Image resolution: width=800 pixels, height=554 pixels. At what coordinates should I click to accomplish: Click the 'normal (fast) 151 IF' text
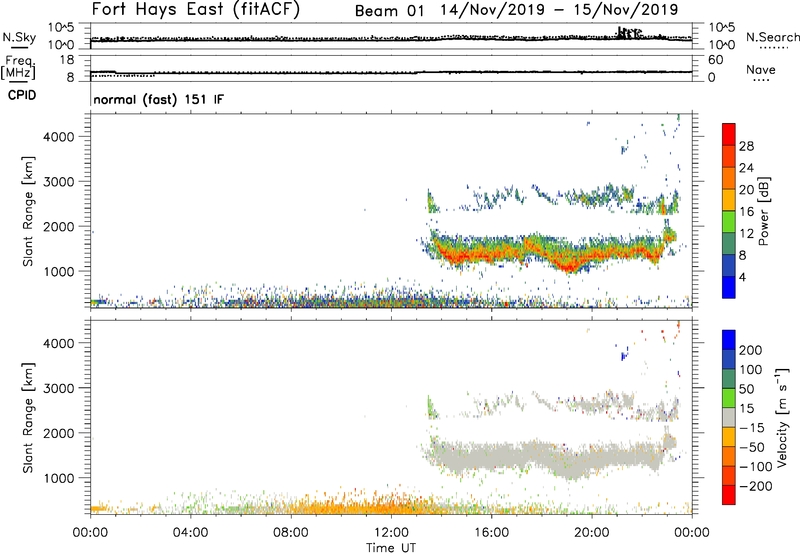[159, 99]
